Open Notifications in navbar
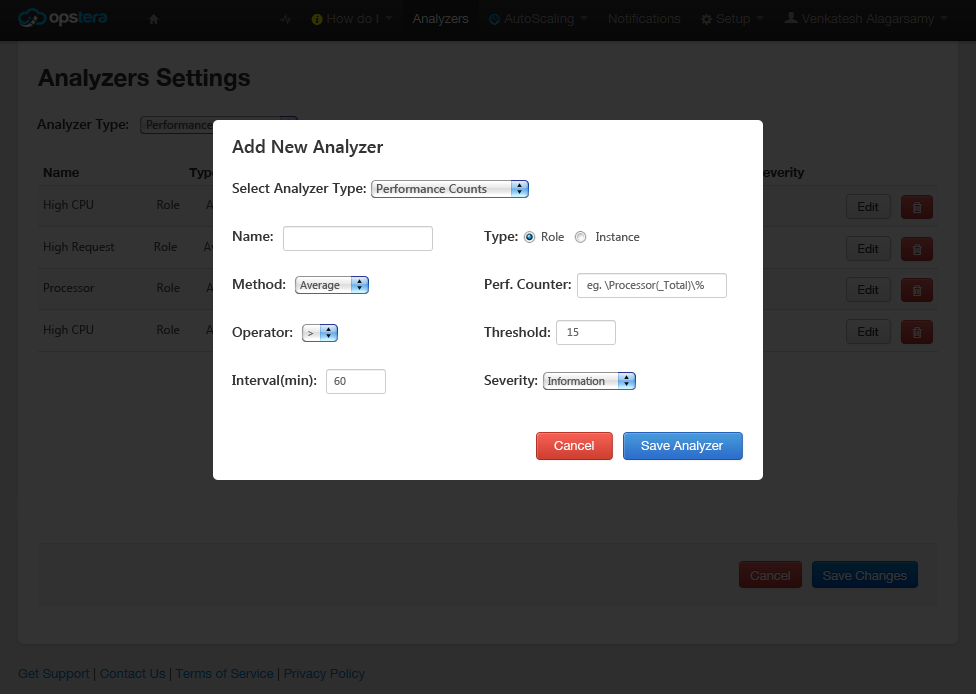The image size is (976, 694). coord(644,19)
